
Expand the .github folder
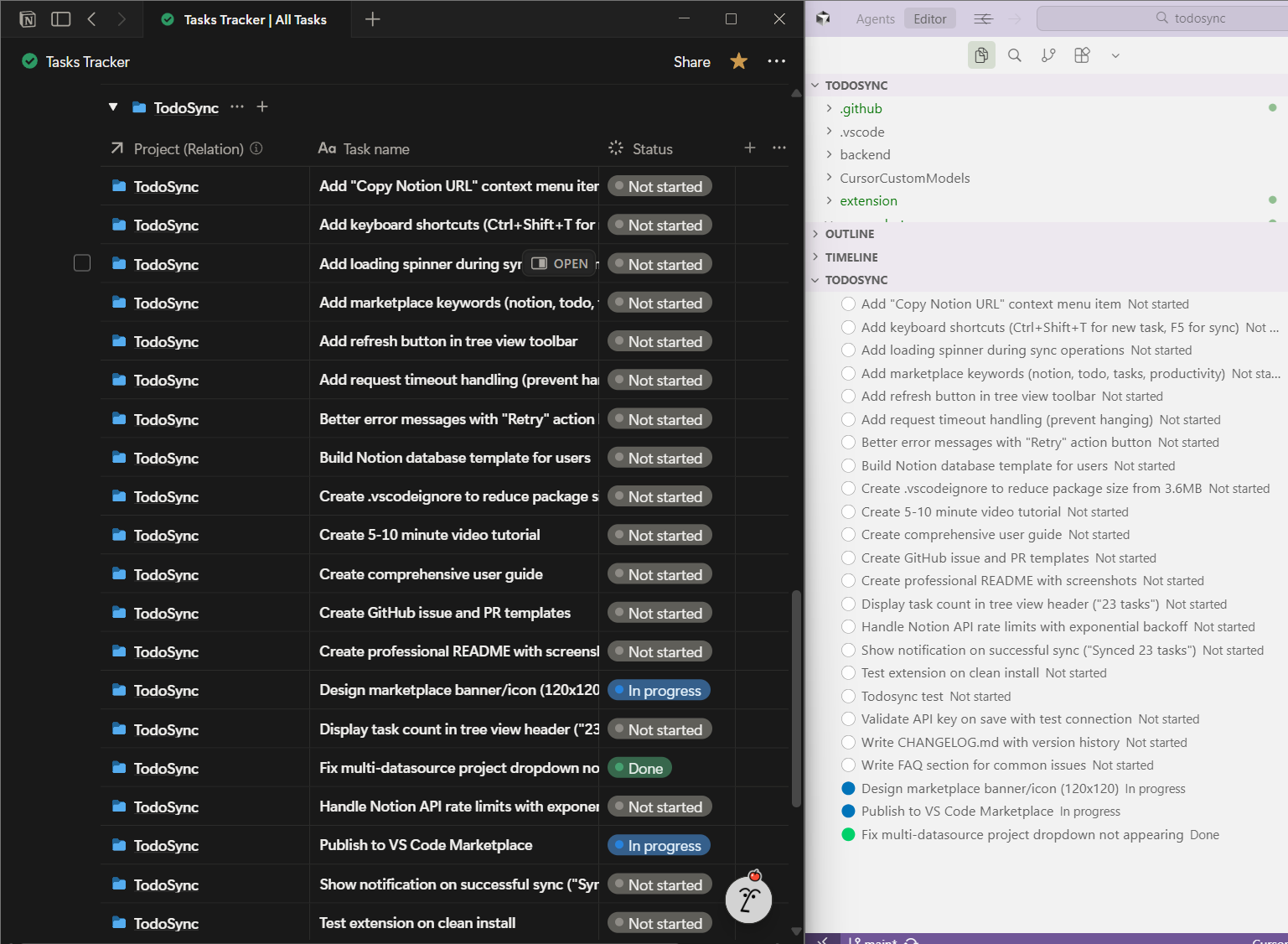tap(830, 108)
